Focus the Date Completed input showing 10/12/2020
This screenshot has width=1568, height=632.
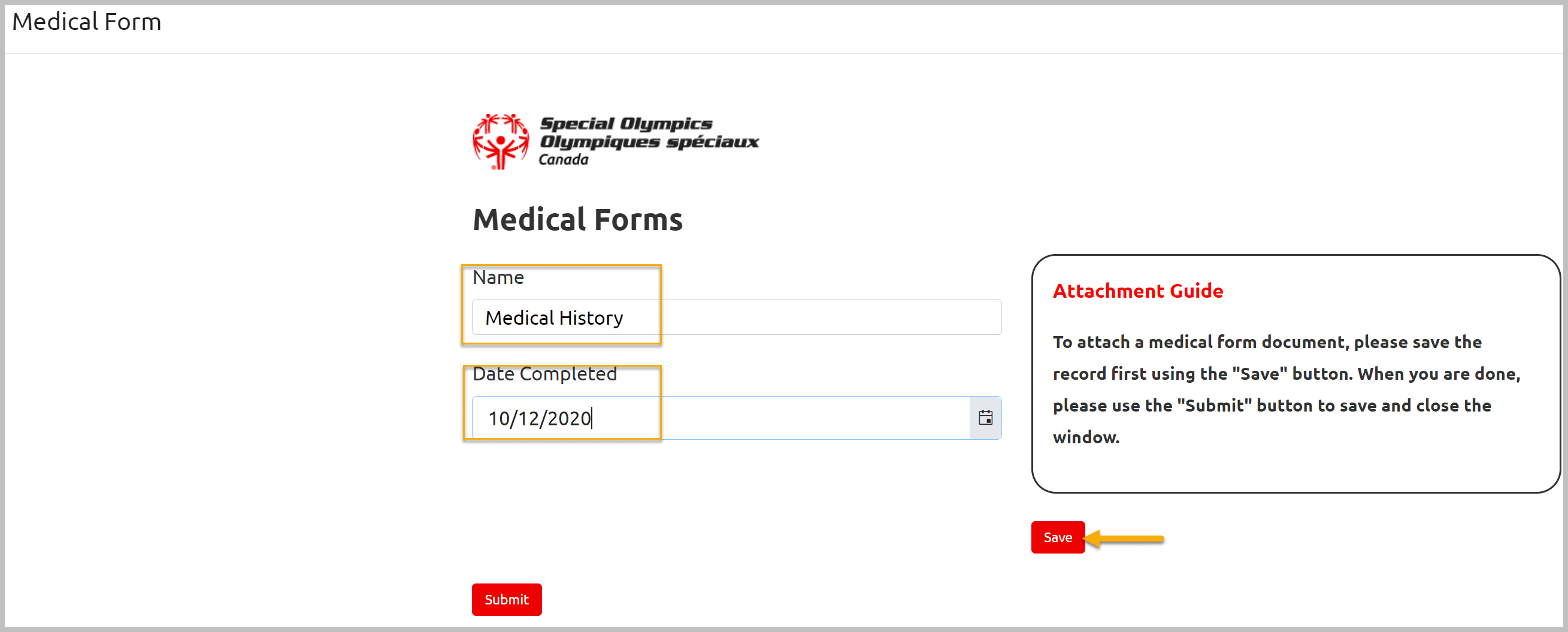721,418
